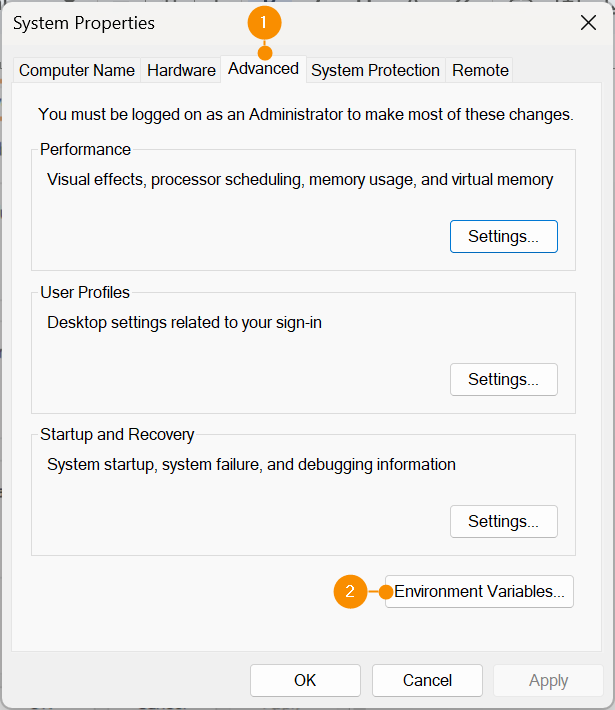
Task: Switch to the Remote tab
Action: coord(480,70)
